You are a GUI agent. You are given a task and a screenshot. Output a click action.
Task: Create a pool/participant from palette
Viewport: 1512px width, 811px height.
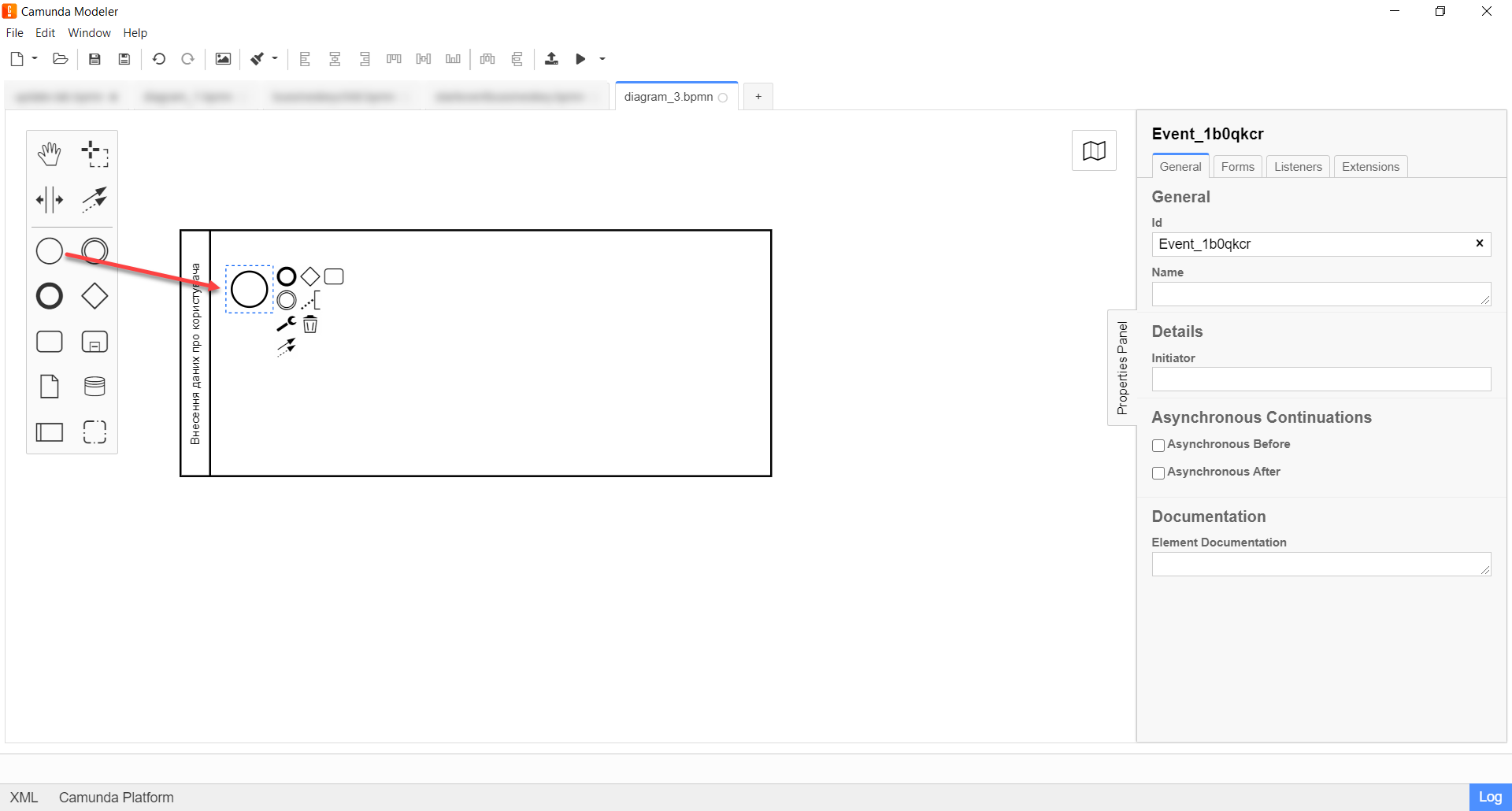coord(50,431)
